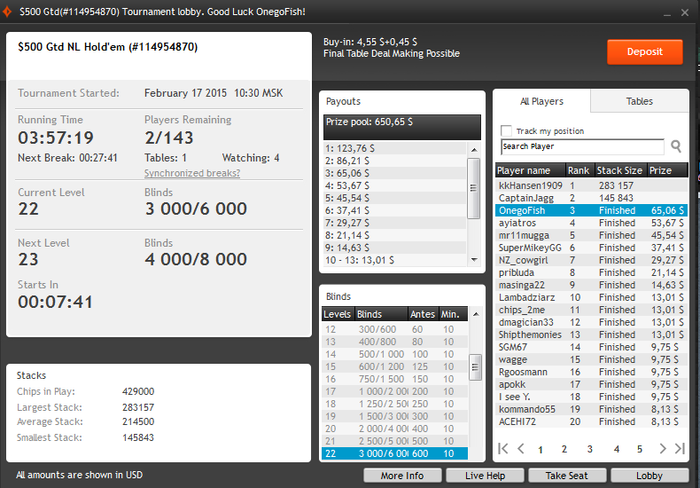Go to previous players page
Image resolution: width=700 pixels, height=488 pixels.
521,448
